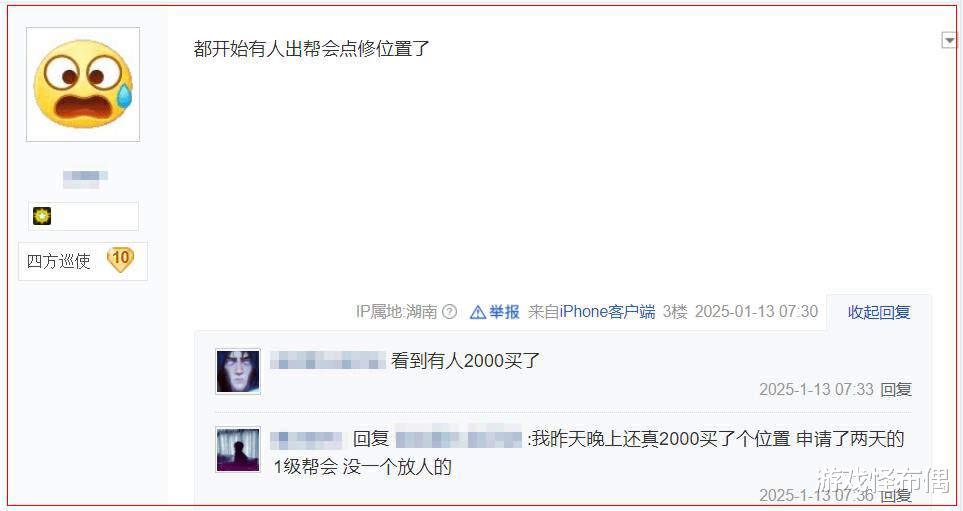The width and height of the screenshot is (963, 511).
Task: Open the first commenter's dark face avatar
Action: pos(238,371)
